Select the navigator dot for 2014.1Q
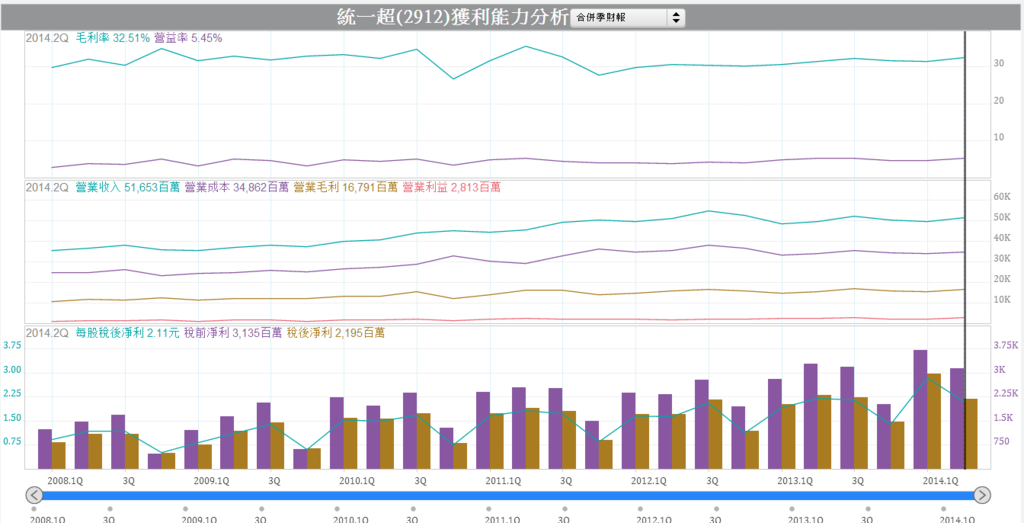The width and height of the screenshot is (1024, 523). click(943, 509)
